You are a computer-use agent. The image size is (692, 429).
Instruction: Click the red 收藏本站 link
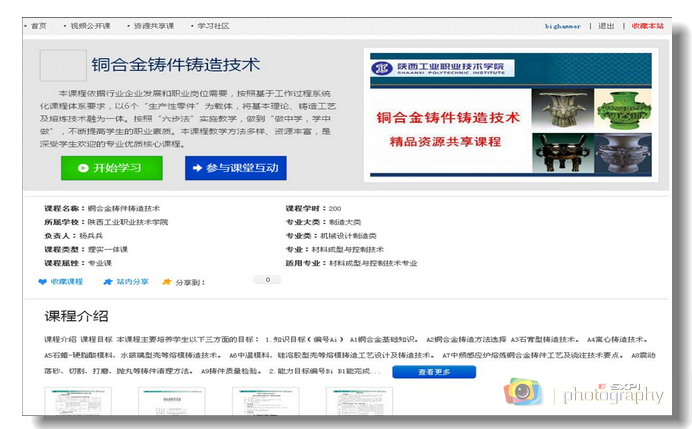pos(647,25)
